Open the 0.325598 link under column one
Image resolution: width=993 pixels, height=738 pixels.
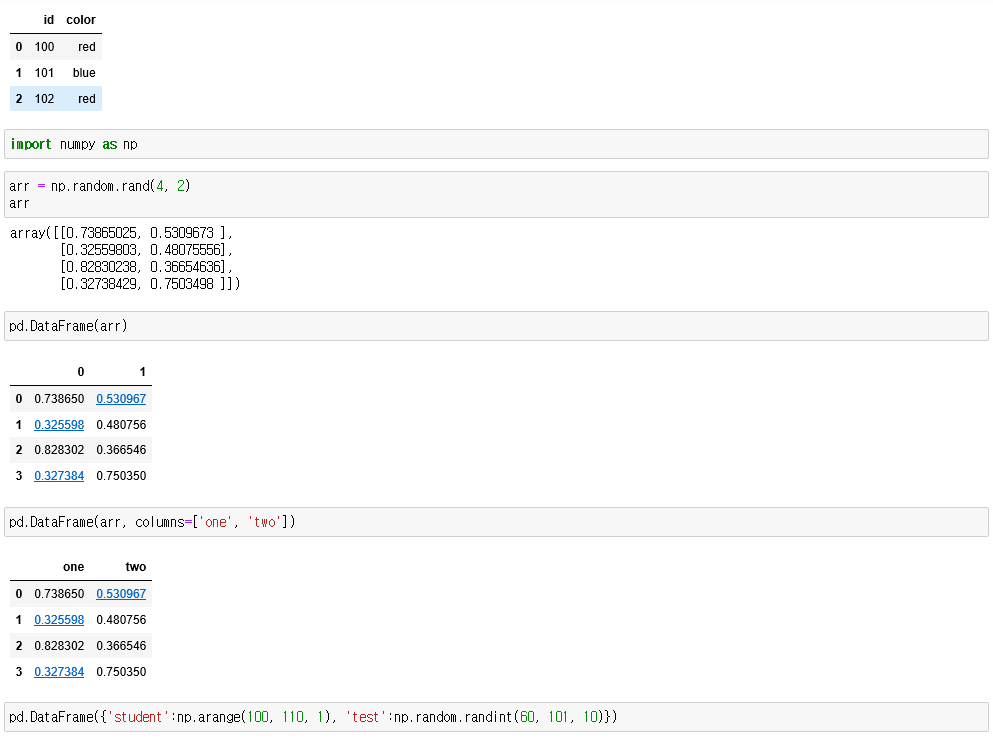pos(59,620)
